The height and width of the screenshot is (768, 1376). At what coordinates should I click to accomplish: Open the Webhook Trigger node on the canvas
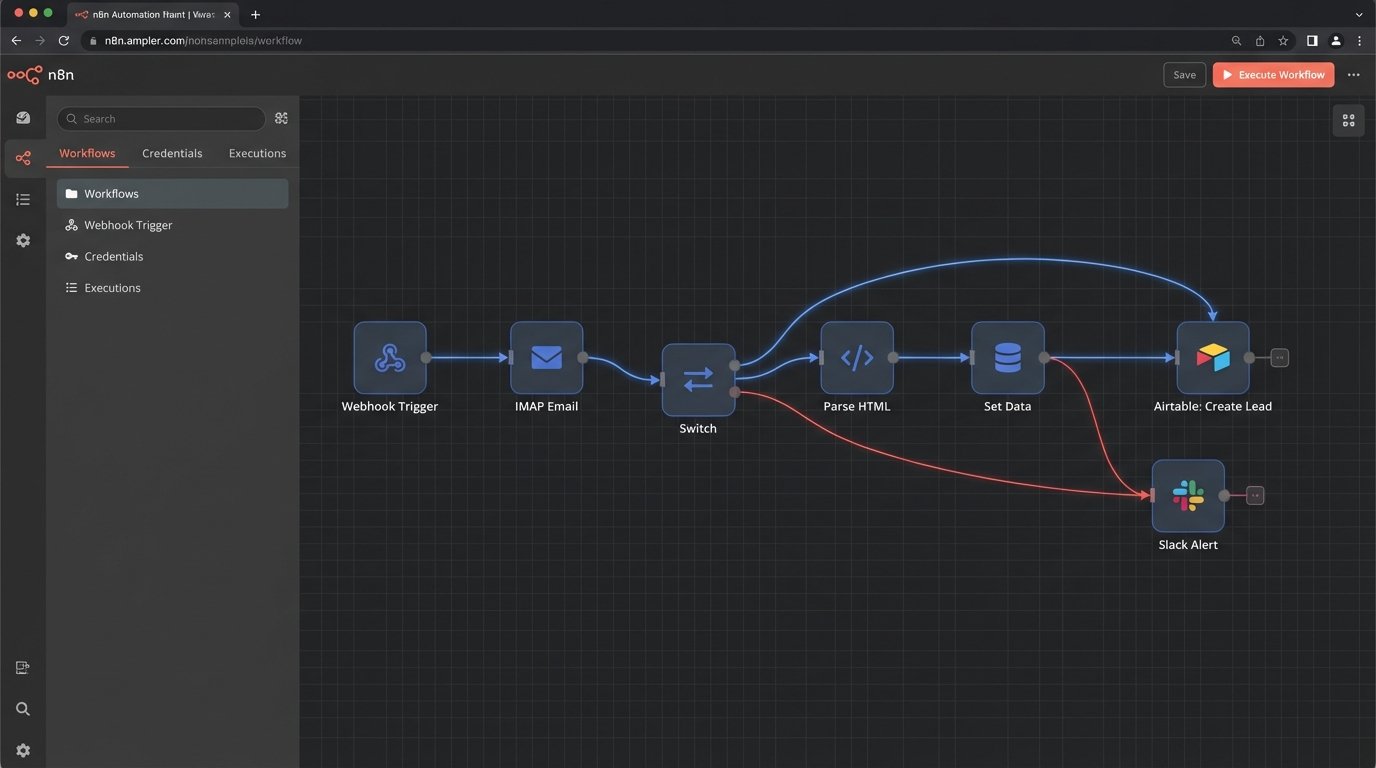[x=389, y=357]
